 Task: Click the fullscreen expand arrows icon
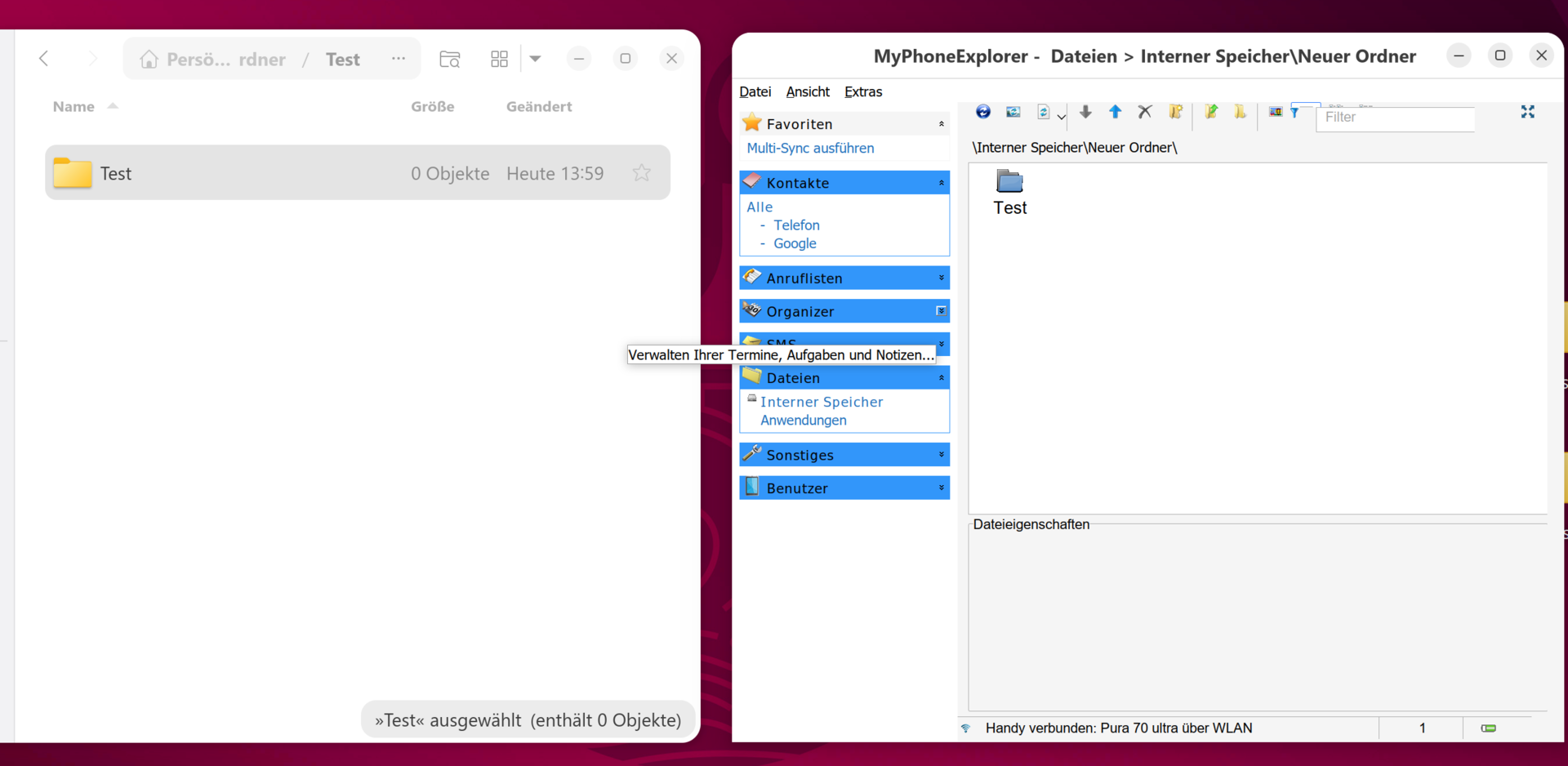1527,112
